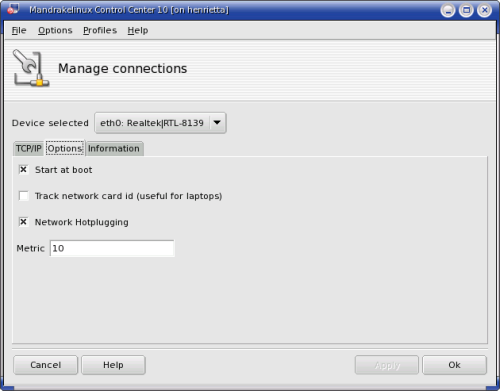The image size is (500, 391).
Task: Open the Options menu in menu bar
Action: pyautogui.click(x=55, y=30)
